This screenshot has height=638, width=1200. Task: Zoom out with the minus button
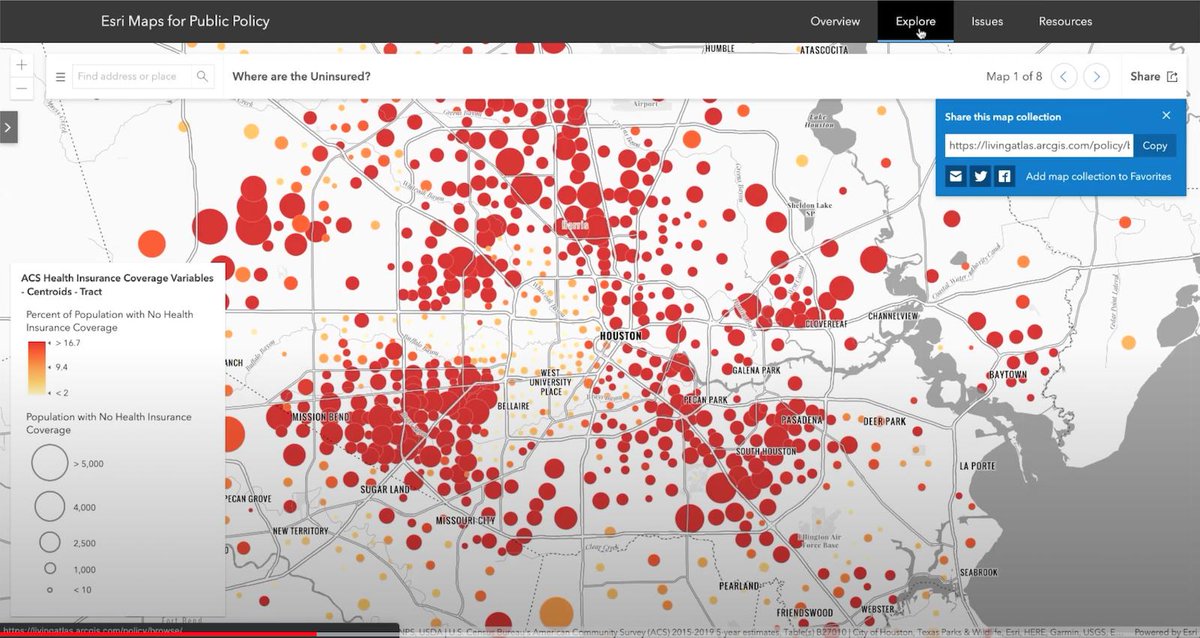coord(22,88)
